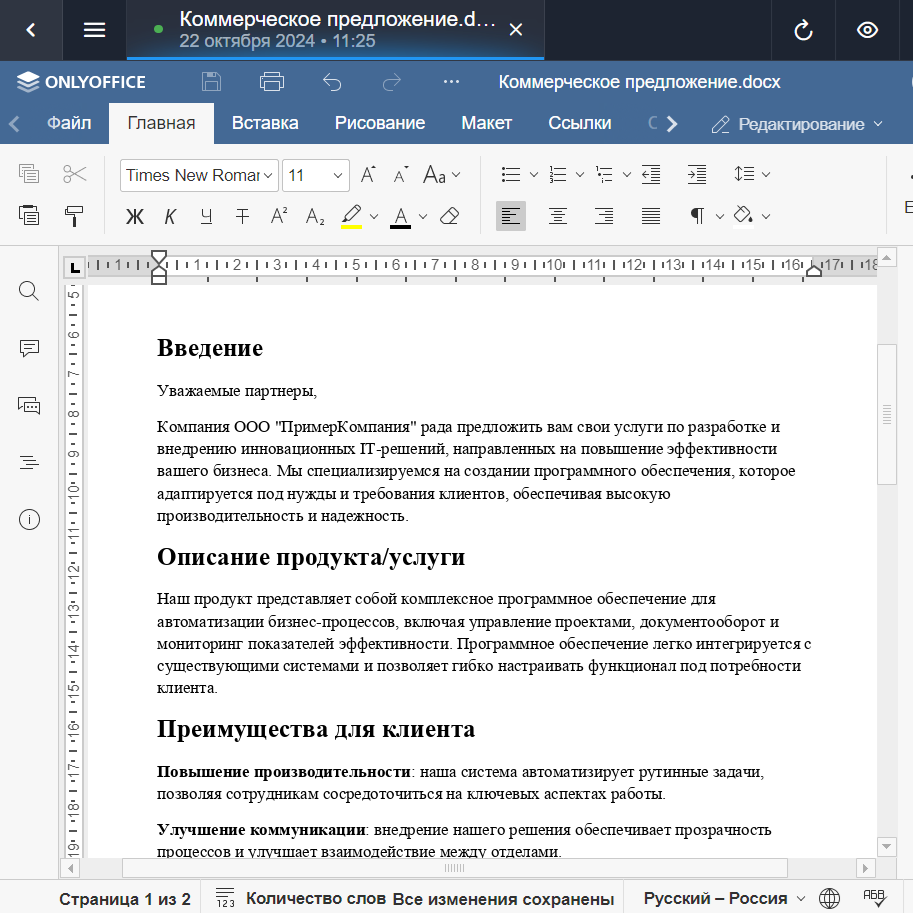Switch to the Ссылки tab
Screen dimensions: 913x913
click(x=579, y=123)
